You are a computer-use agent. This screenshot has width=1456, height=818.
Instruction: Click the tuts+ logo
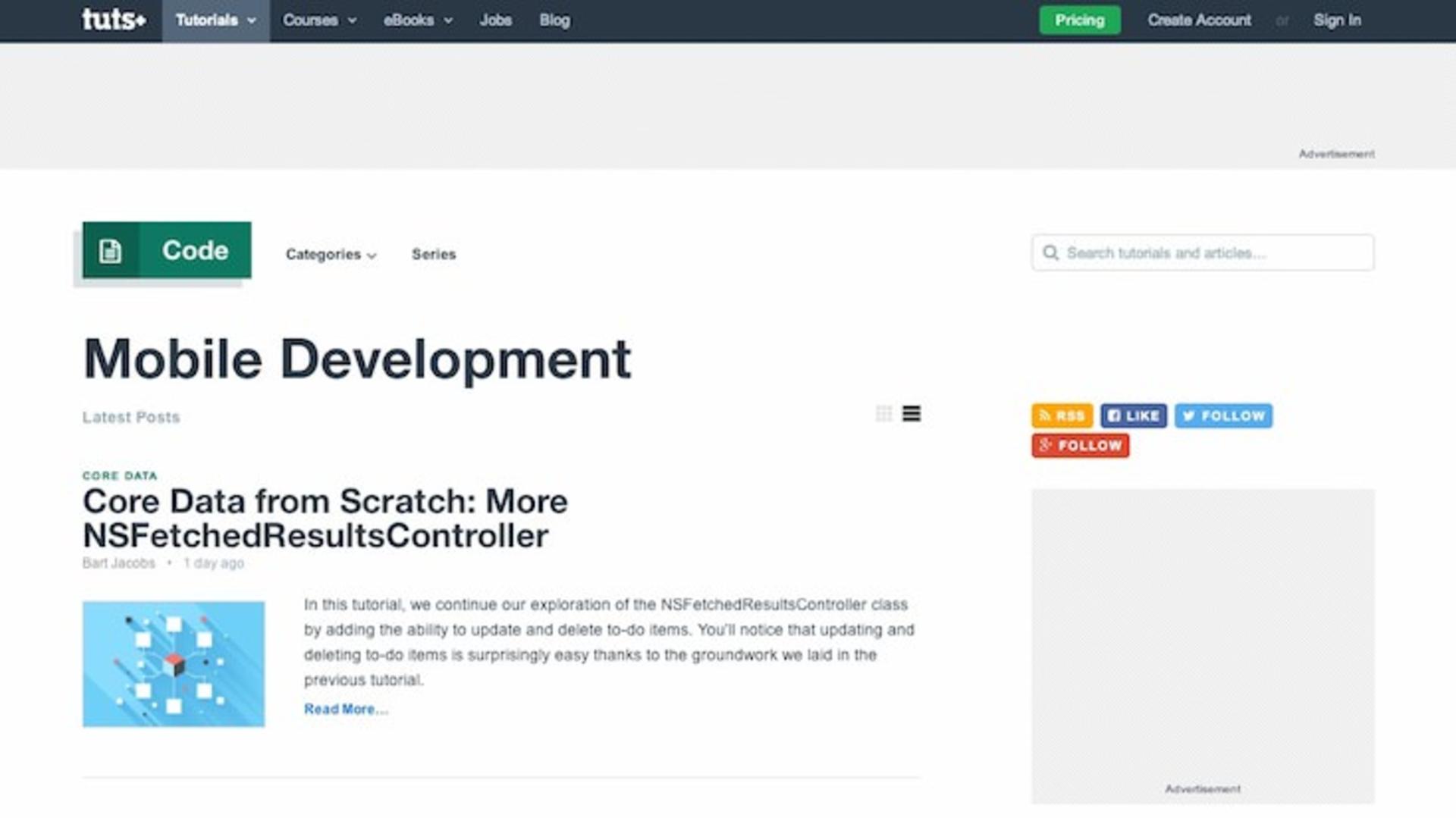click(114, 20)
